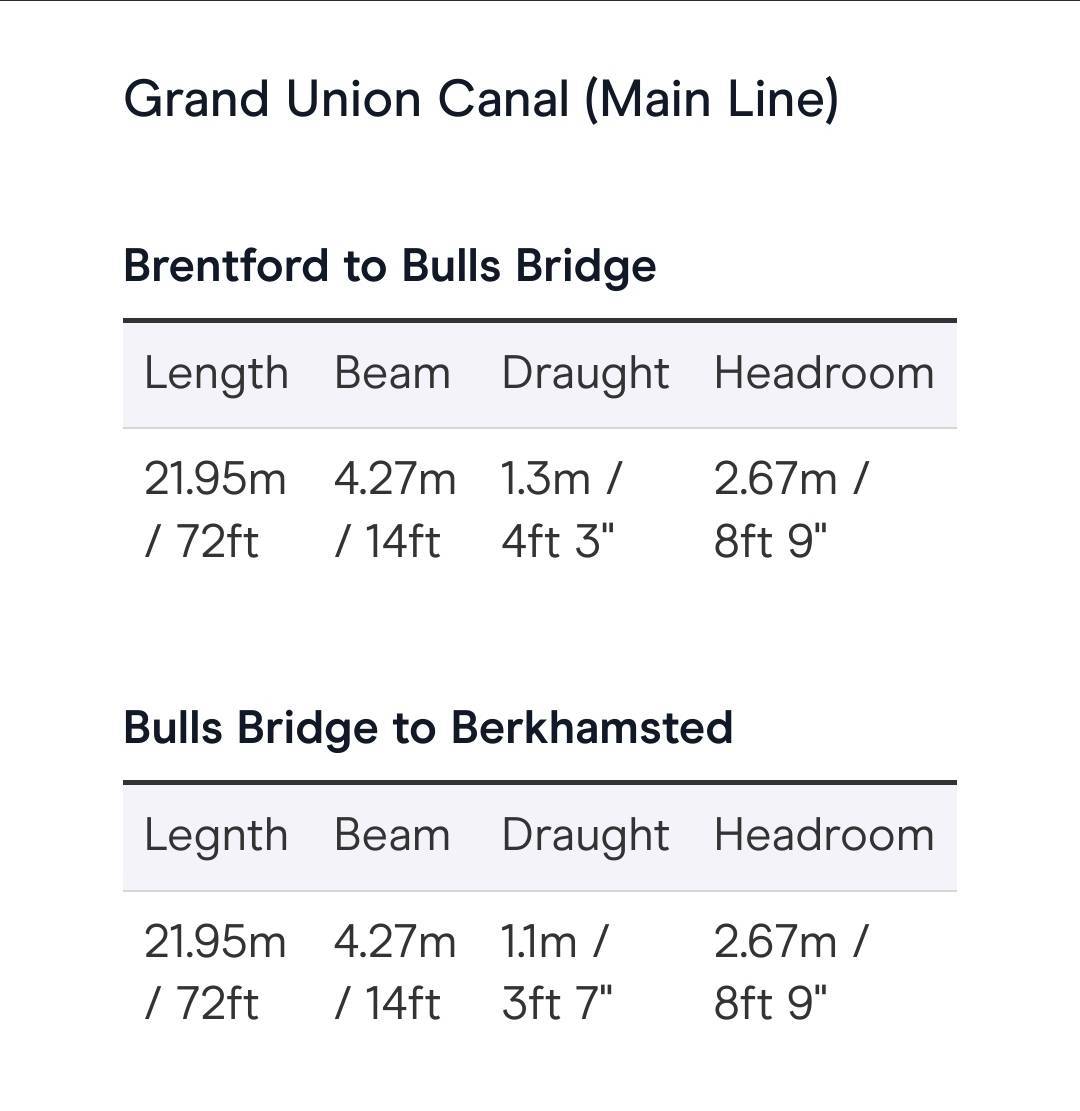Click the dark rule above the Brentford table
This screenshot has width=1080, height=1111.
[540, 320]
